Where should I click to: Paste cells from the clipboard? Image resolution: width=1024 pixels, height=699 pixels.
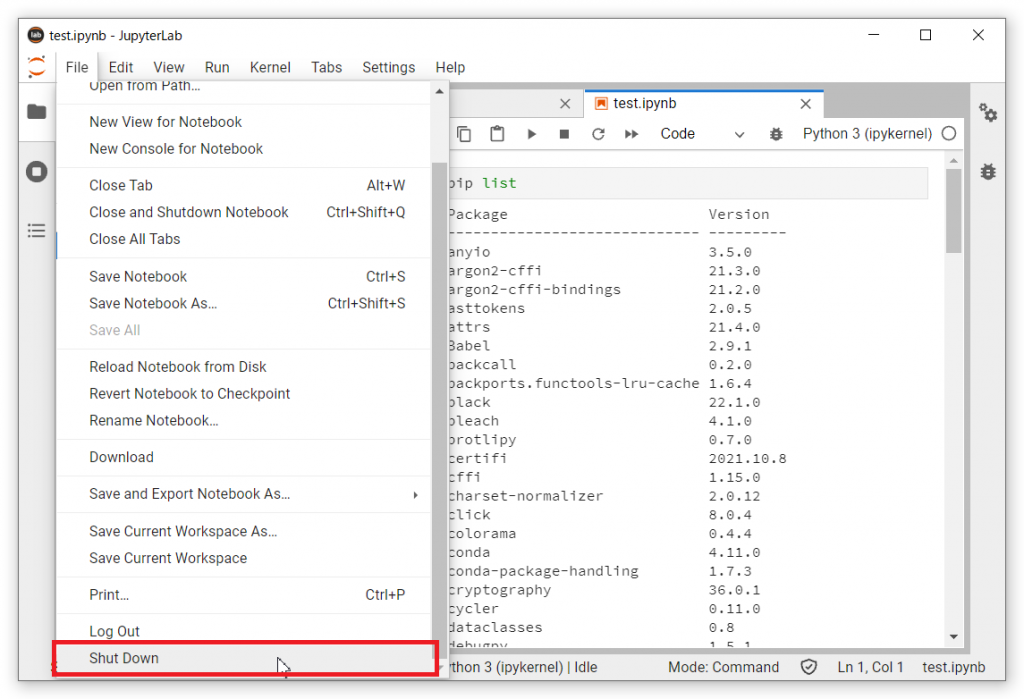497,133
